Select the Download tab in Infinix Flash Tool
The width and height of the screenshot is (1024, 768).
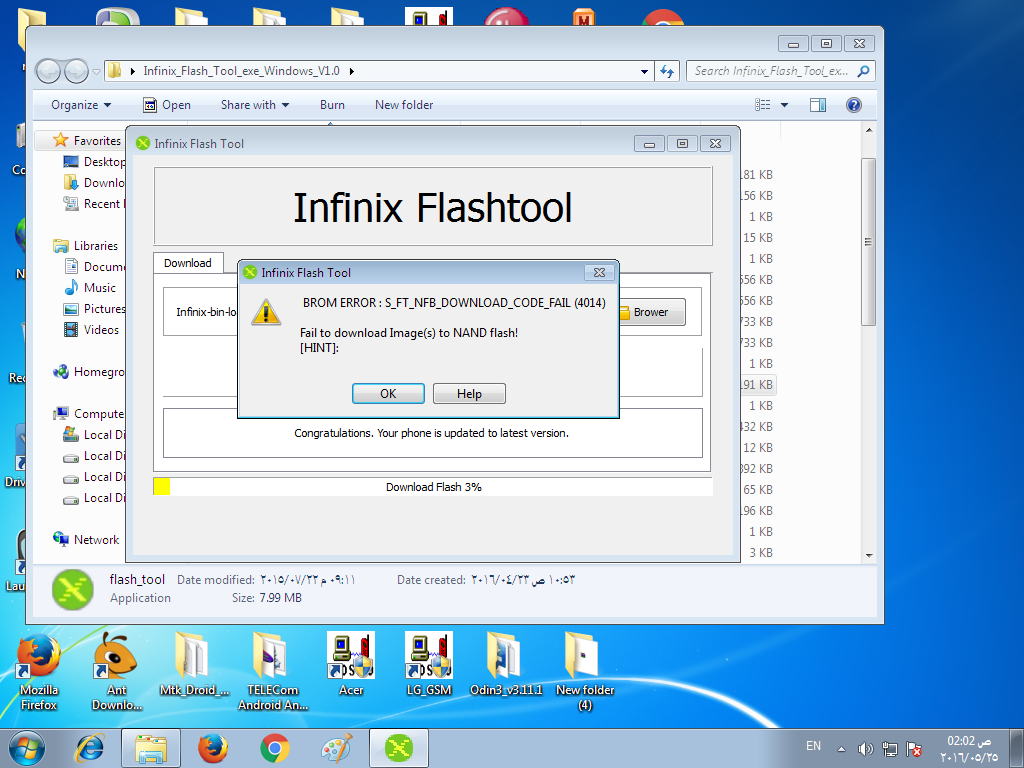188,263
